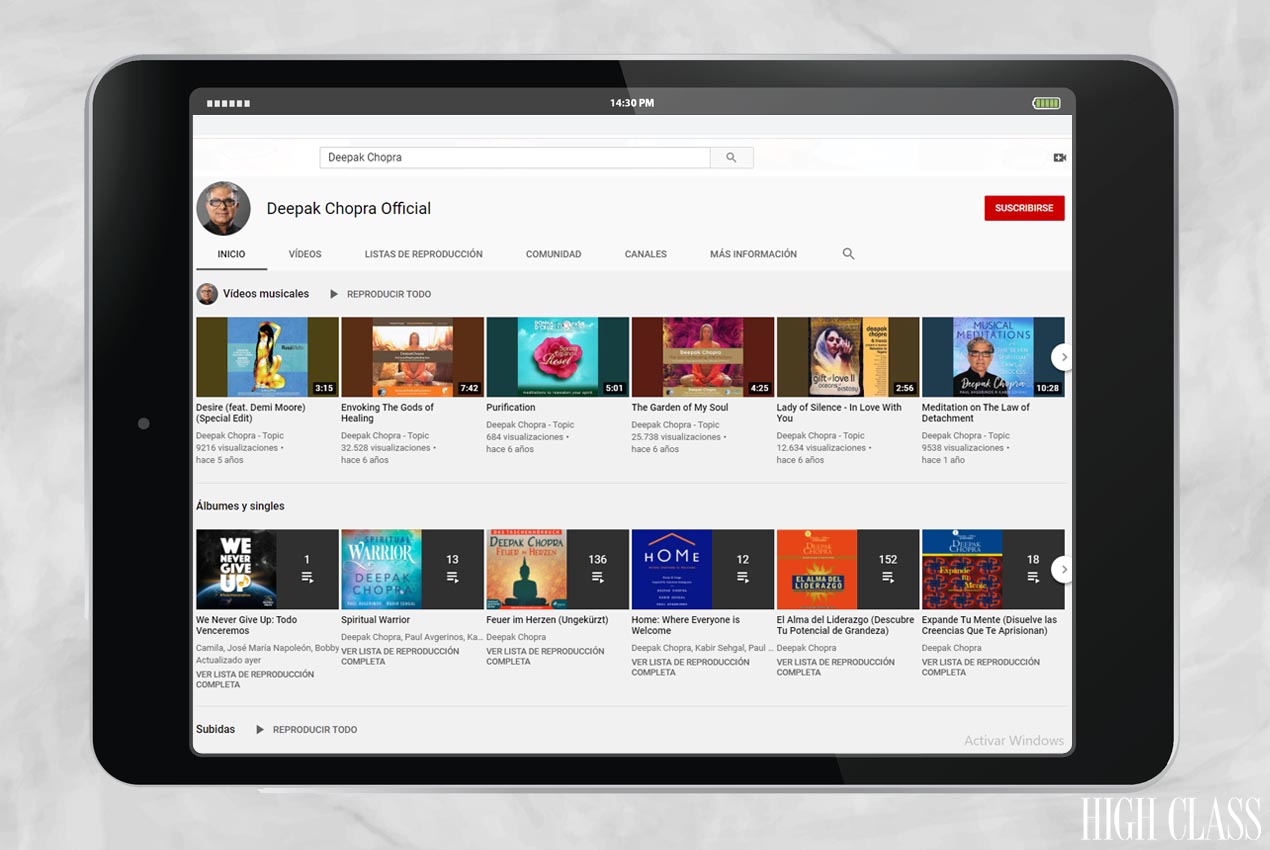Show next videos in Vídeos musicales row
This screenshot has height=850, width=1270.
1064,357
